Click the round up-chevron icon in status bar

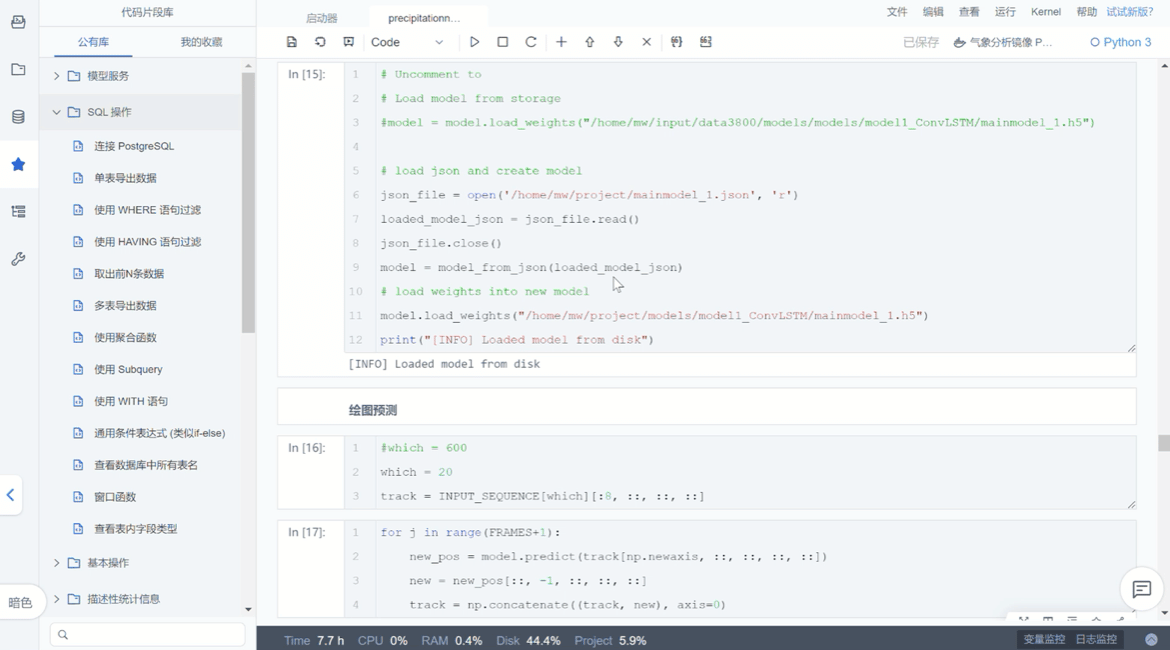[x=1151, y=640]
